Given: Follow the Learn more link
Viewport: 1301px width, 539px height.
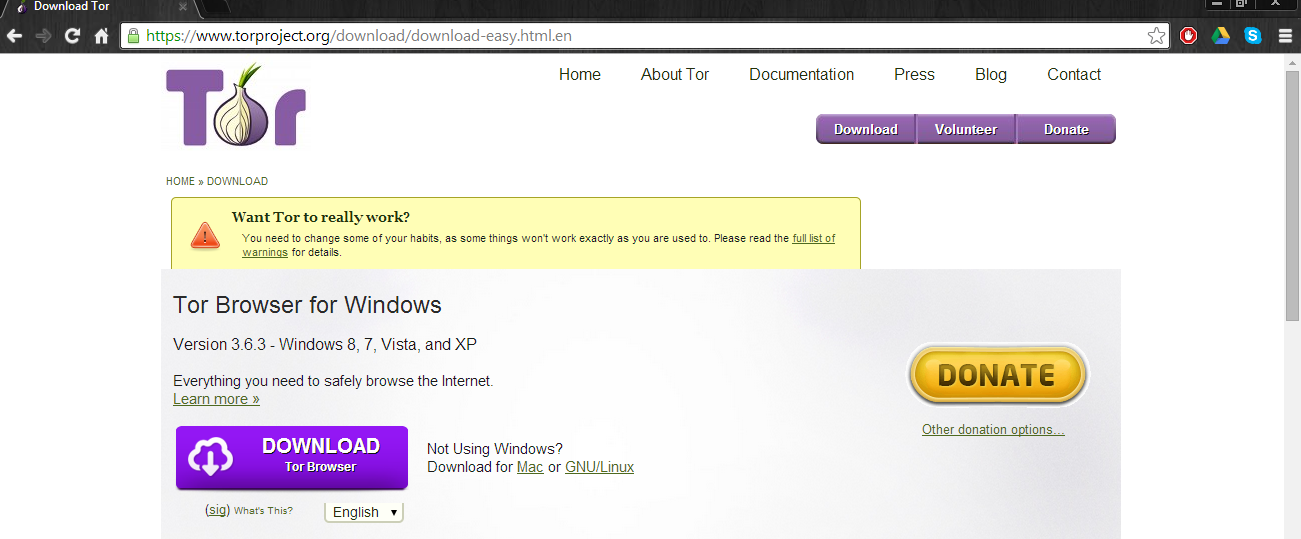Looking at the screenshot, I should (x=216, y=399).
